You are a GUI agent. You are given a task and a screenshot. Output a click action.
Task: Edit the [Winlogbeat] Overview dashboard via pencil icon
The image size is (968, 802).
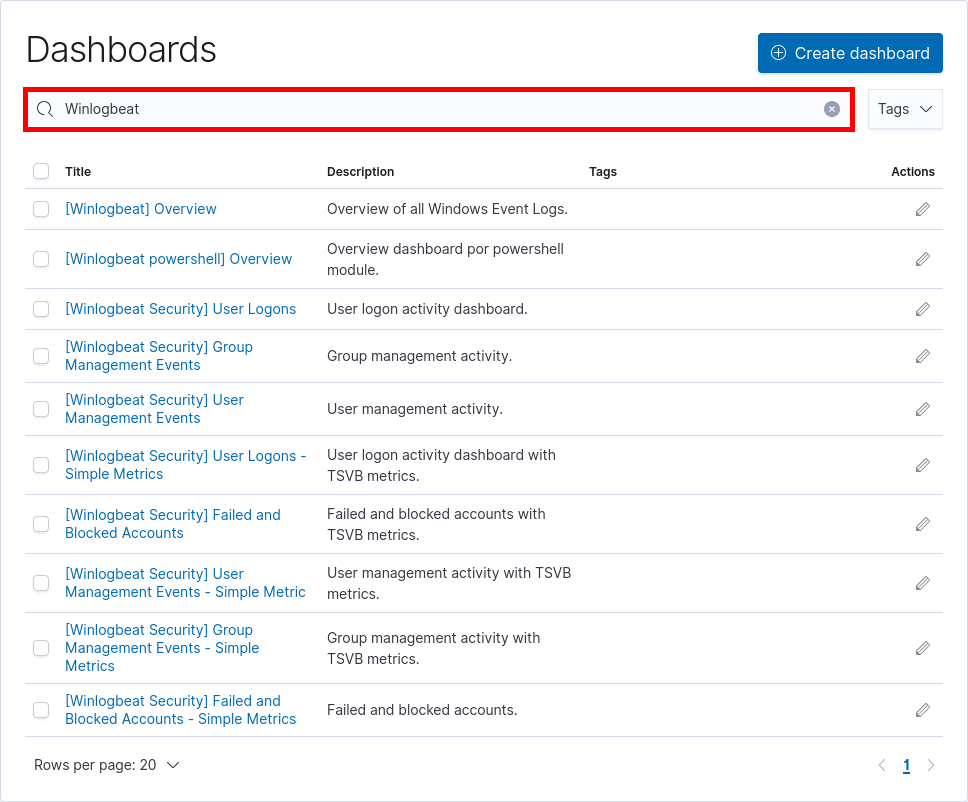922,209
